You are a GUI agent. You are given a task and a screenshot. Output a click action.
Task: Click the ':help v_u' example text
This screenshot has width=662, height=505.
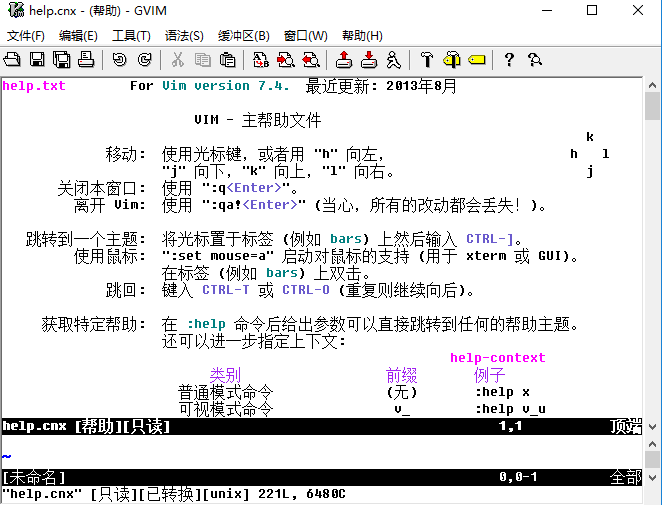(x=510, y=409)
